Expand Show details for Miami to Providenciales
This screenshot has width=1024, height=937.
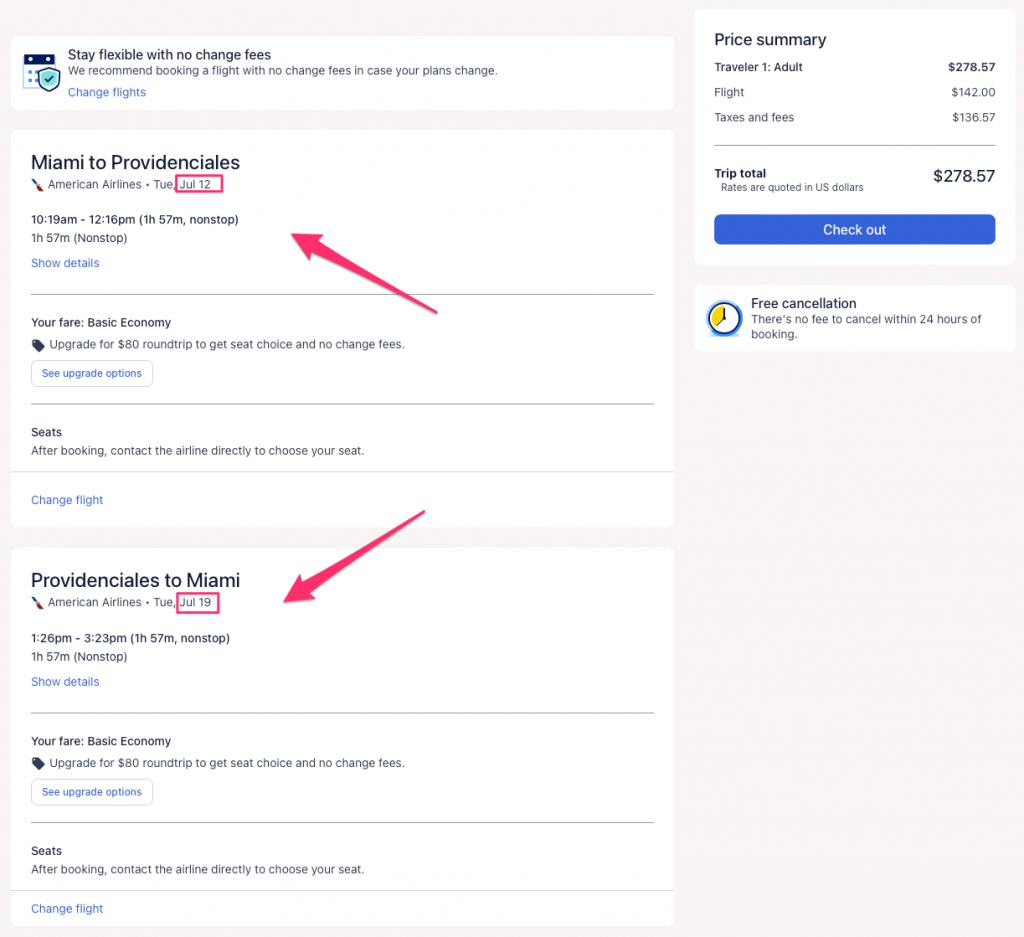click(x=65, y=263)
